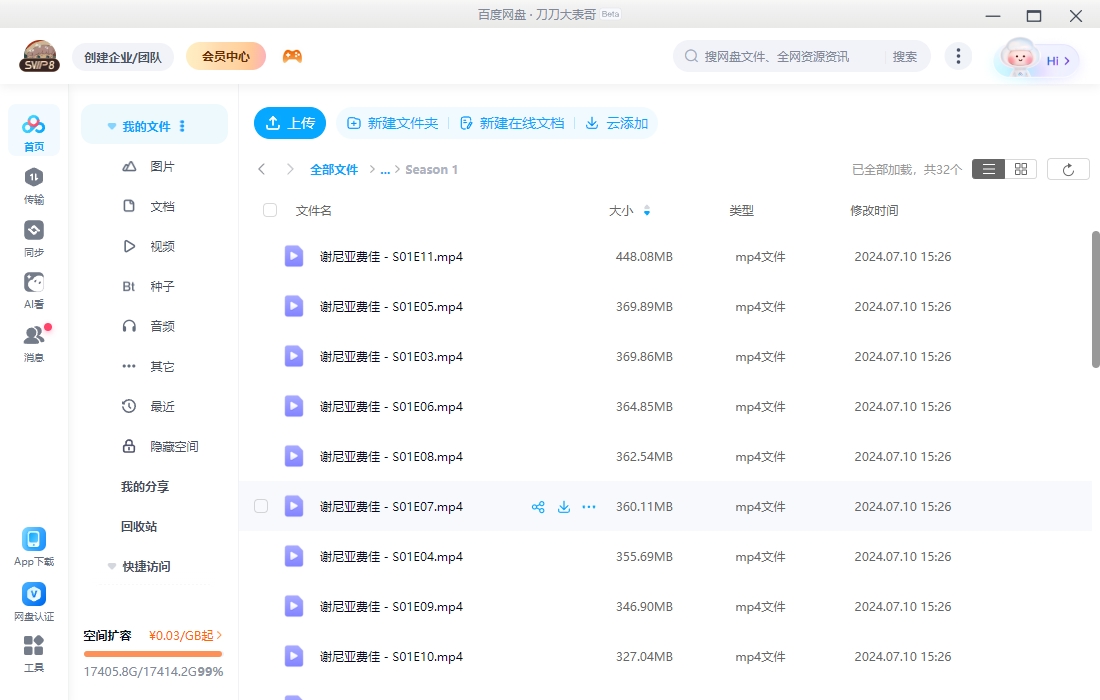Check the box for S01E07.mp4
Viewport: 1100px width, 700px height.
(x=261, y=507)
